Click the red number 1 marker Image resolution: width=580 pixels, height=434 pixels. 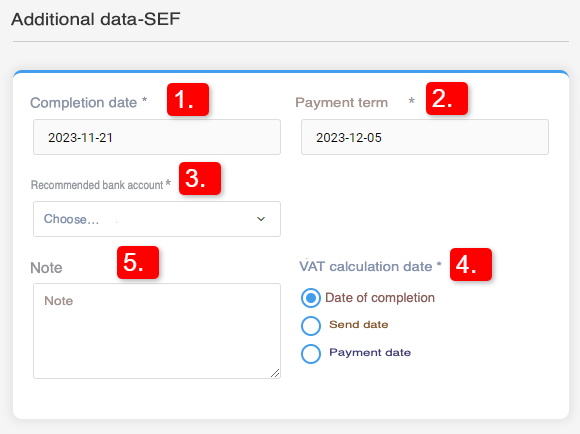click(x=188, y=100)
